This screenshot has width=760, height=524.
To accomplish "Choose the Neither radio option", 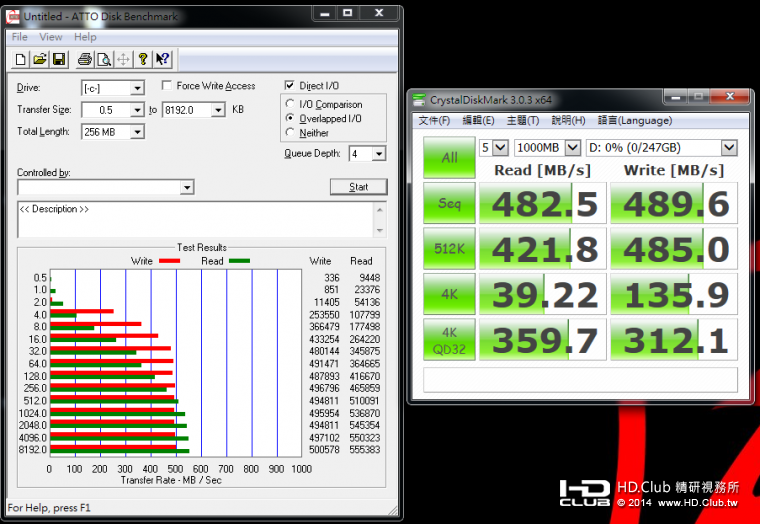I will tap(290, 132).
